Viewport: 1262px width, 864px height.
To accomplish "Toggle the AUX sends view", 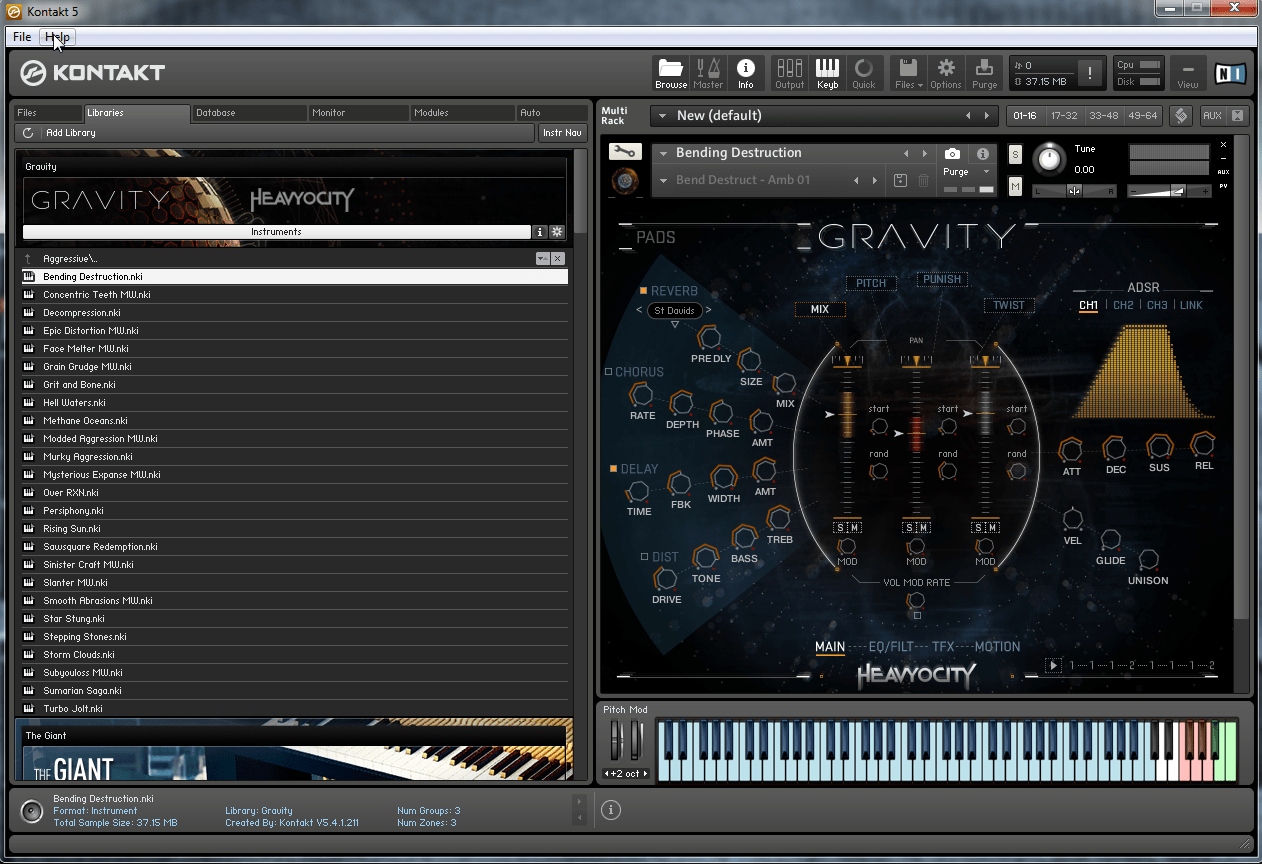I will tap(1212, 115).
